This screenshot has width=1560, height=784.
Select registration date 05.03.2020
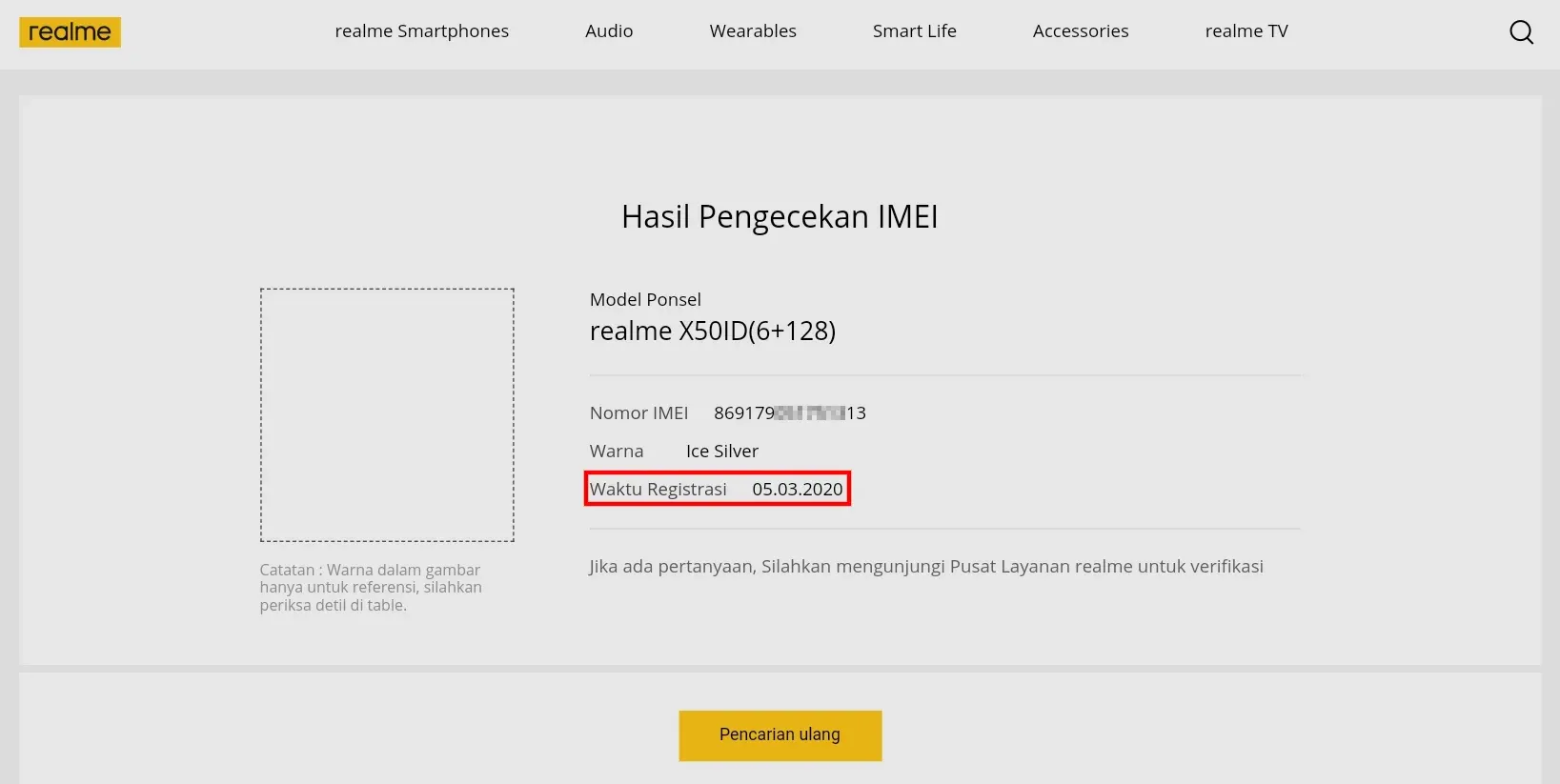coord(798,490)
